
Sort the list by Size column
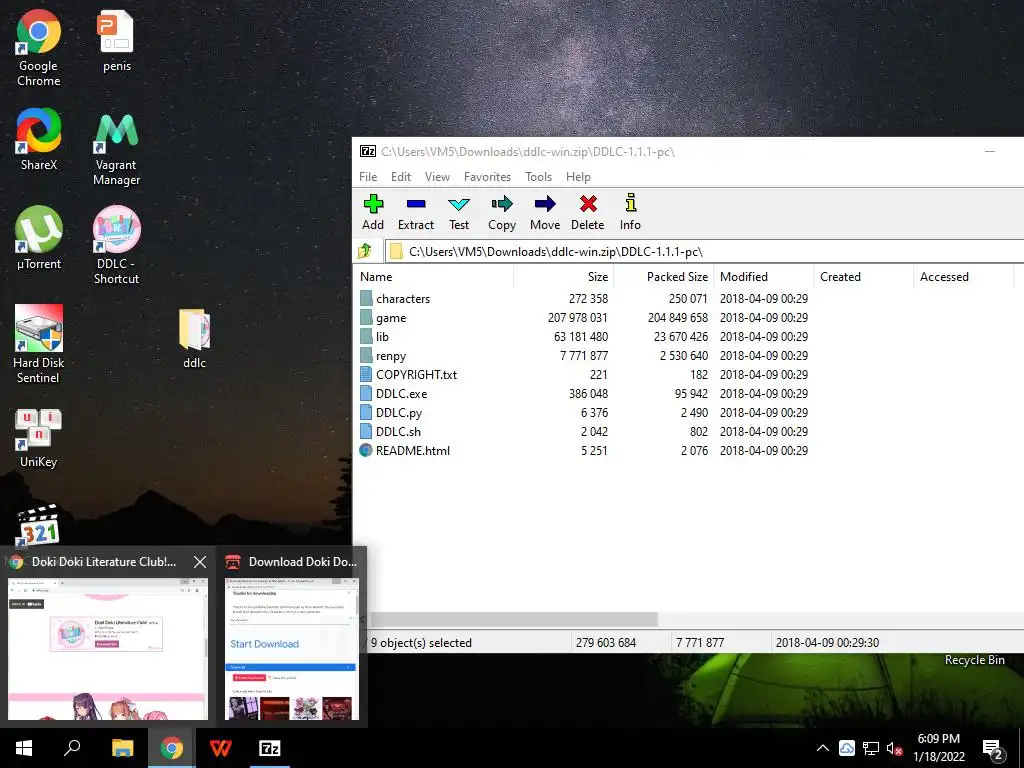point(563,277)
